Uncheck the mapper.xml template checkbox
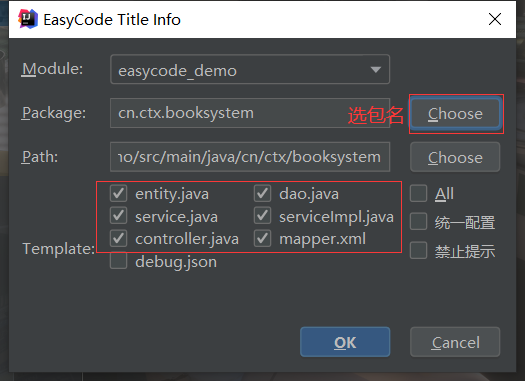525x381 pixels. 262,238
